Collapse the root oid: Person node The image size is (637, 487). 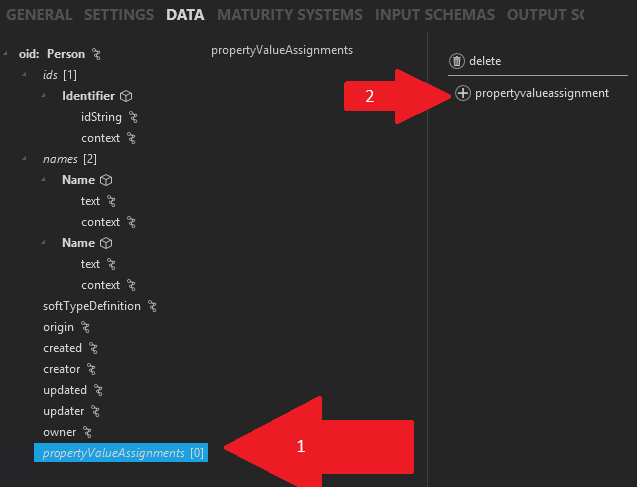pyautogui.click(x=5, y=53)
